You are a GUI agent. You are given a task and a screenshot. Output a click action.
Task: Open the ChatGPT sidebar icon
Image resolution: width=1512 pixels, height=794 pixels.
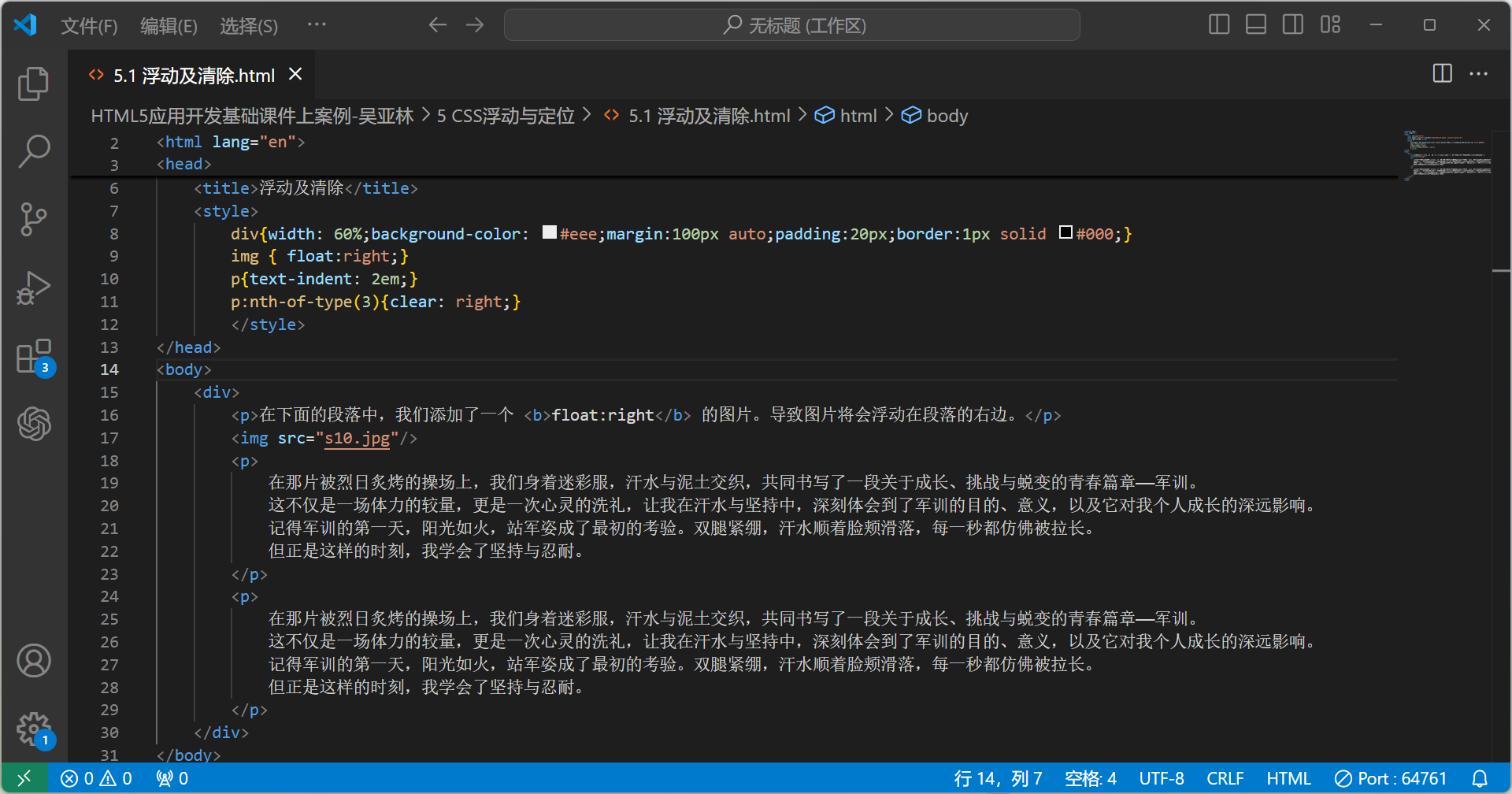tap(33, 424)
